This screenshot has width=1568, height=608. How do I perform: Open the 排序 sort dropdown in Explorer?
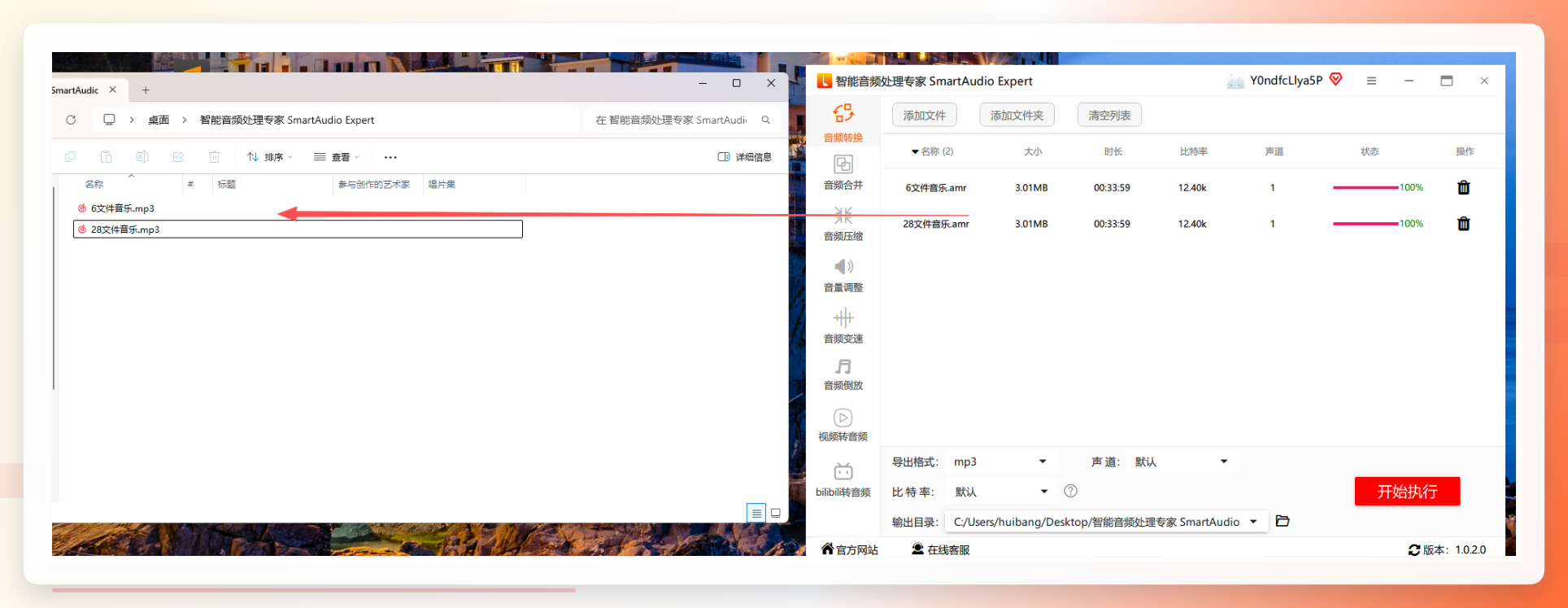(x=269, y=157)
